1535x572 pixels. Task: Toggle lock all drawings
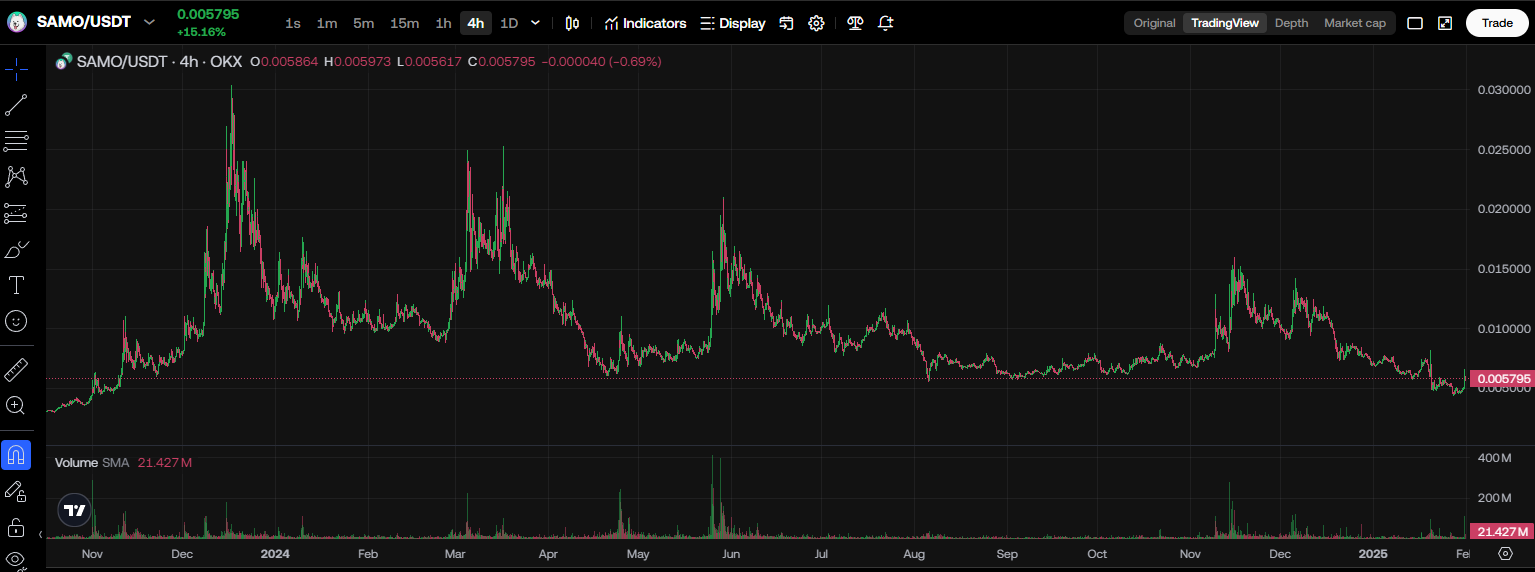point(16,526)
